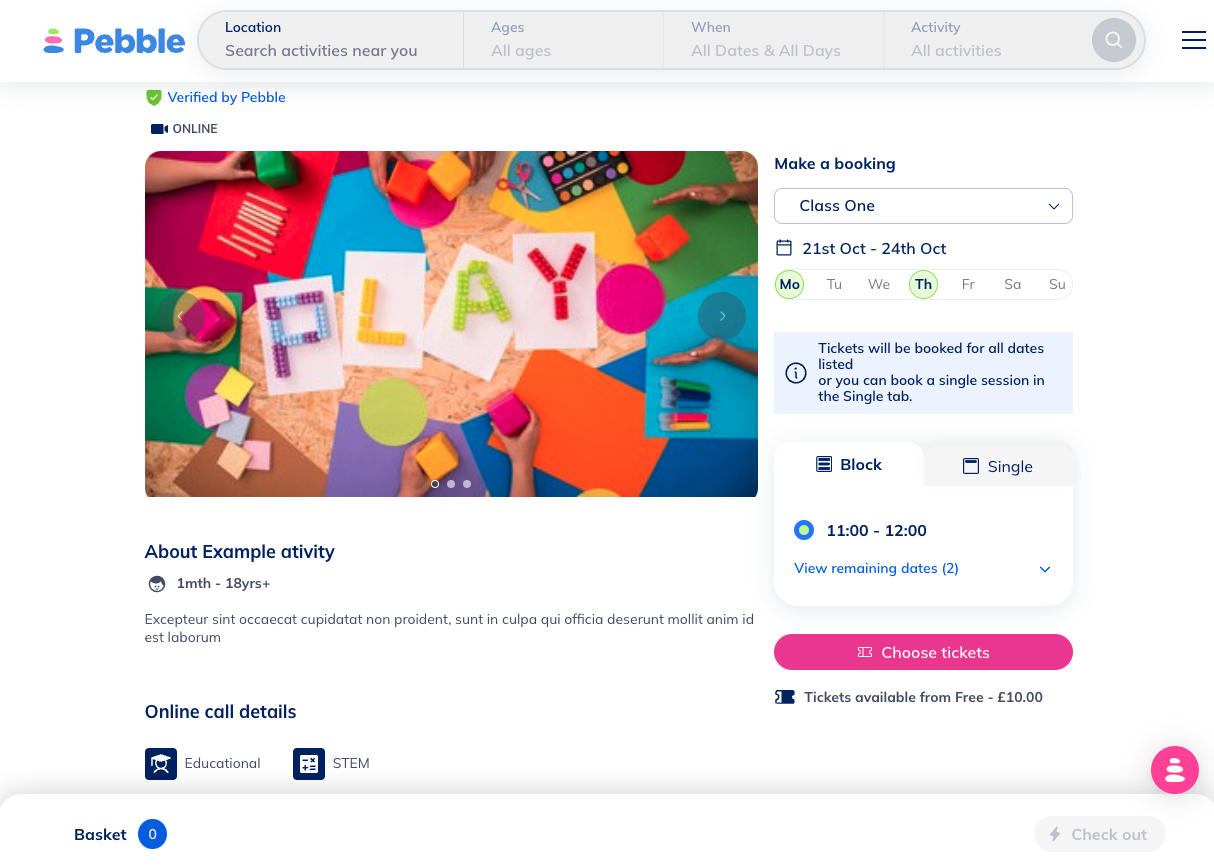Switch to the Single tab

coord(997,466)
